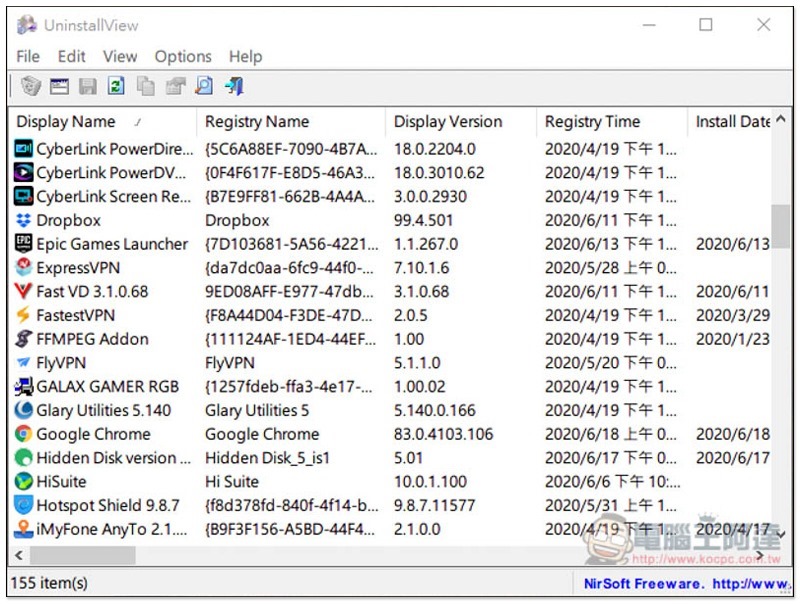Open the View menu
The width and height of the screenshot is (800, 604).
click(x=119, y=57)
